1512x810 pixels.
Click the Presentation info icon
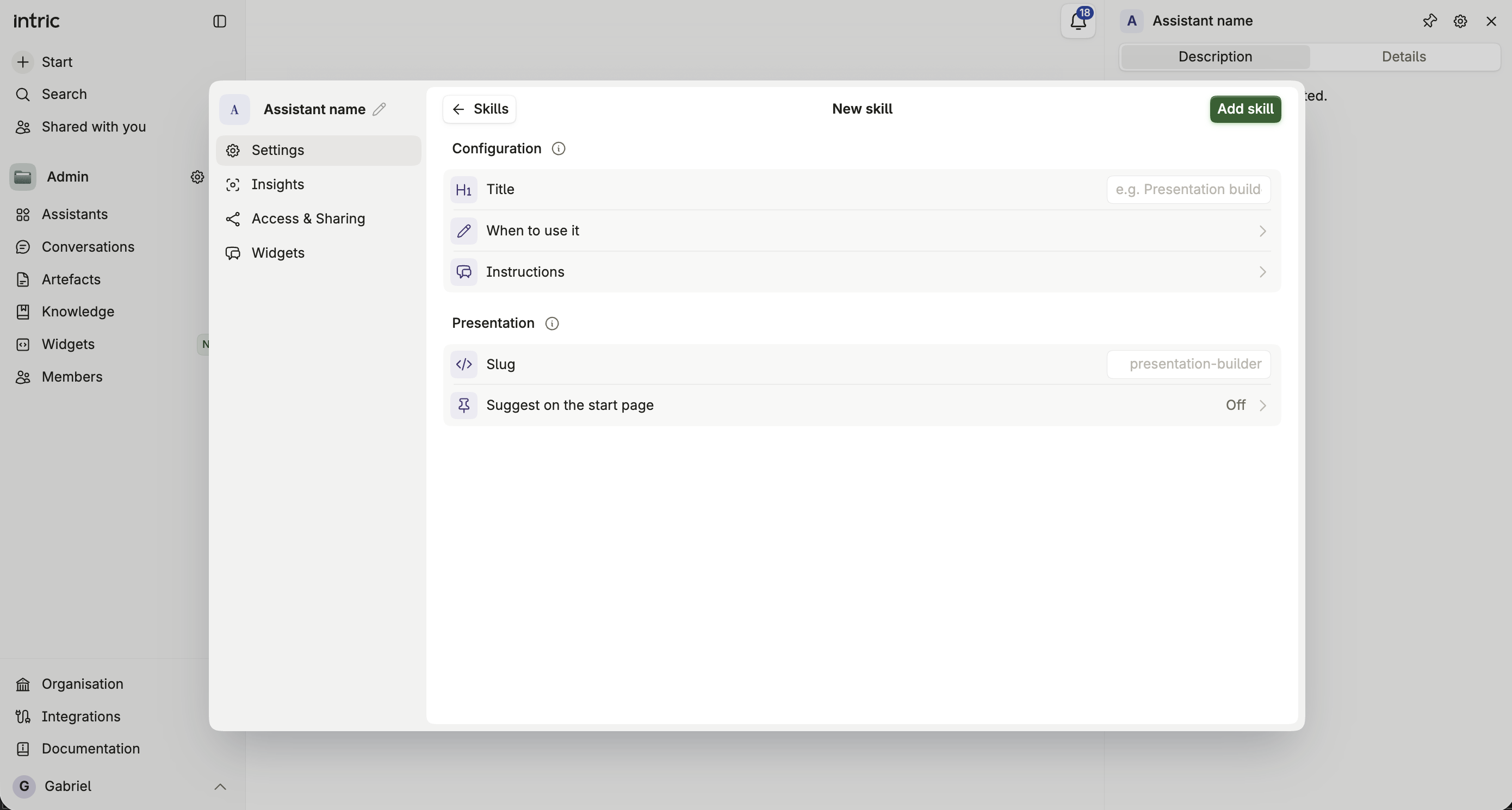551,324
